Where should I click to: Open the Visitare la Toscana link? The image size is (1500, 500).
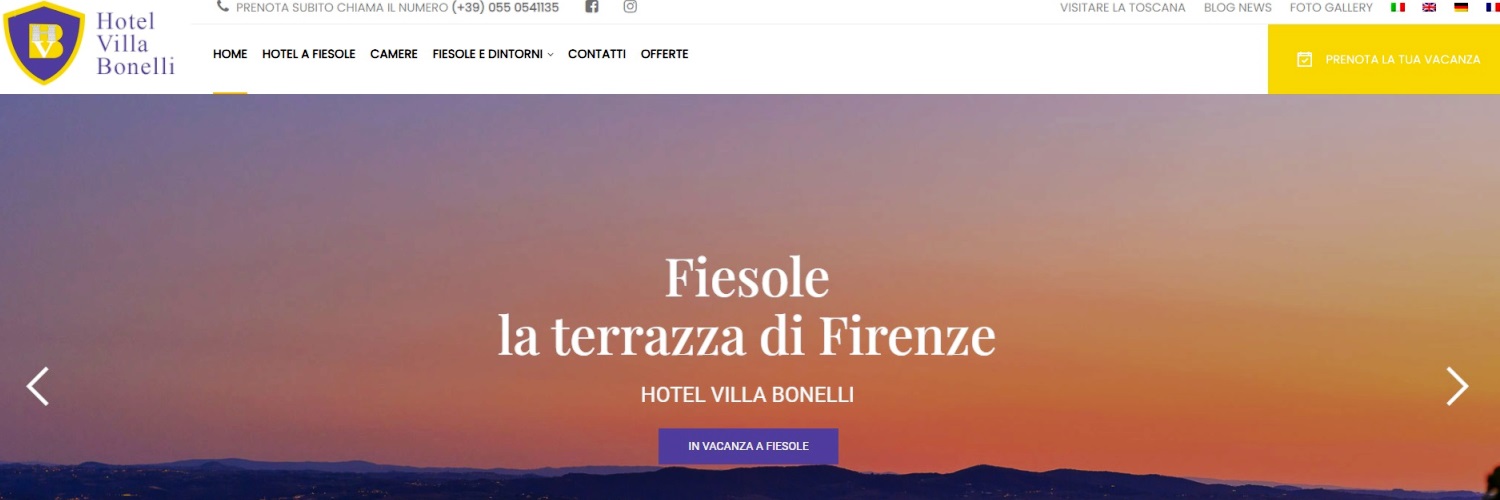click(1123, 7)
